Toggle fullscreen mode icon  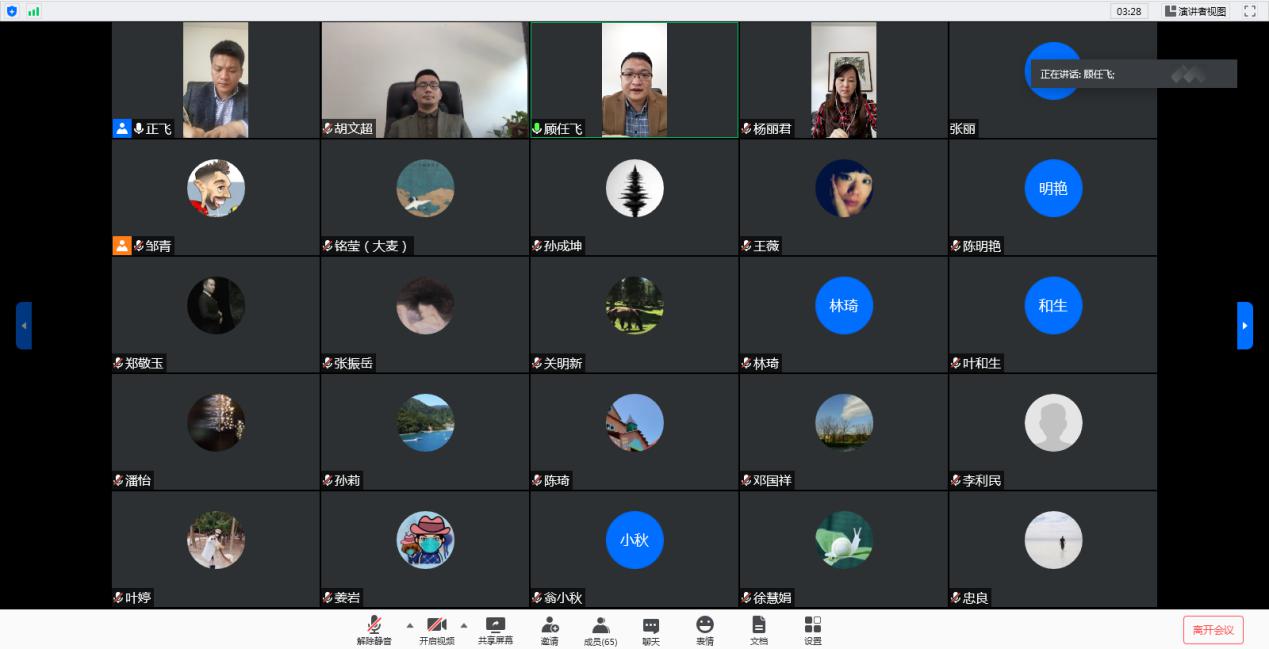[x=1249, y=11]
